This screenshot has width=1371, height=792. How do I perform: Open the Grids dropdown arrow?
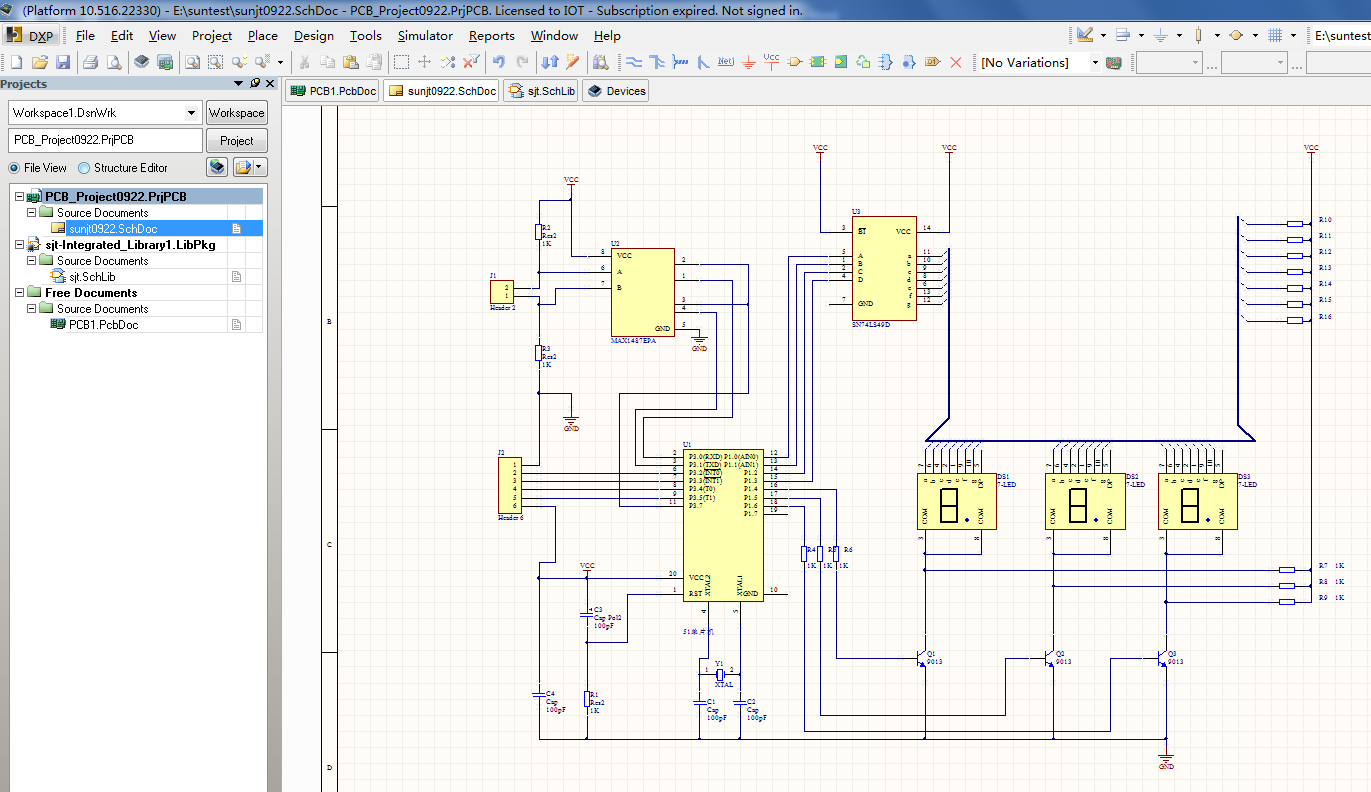[1293, 35]
